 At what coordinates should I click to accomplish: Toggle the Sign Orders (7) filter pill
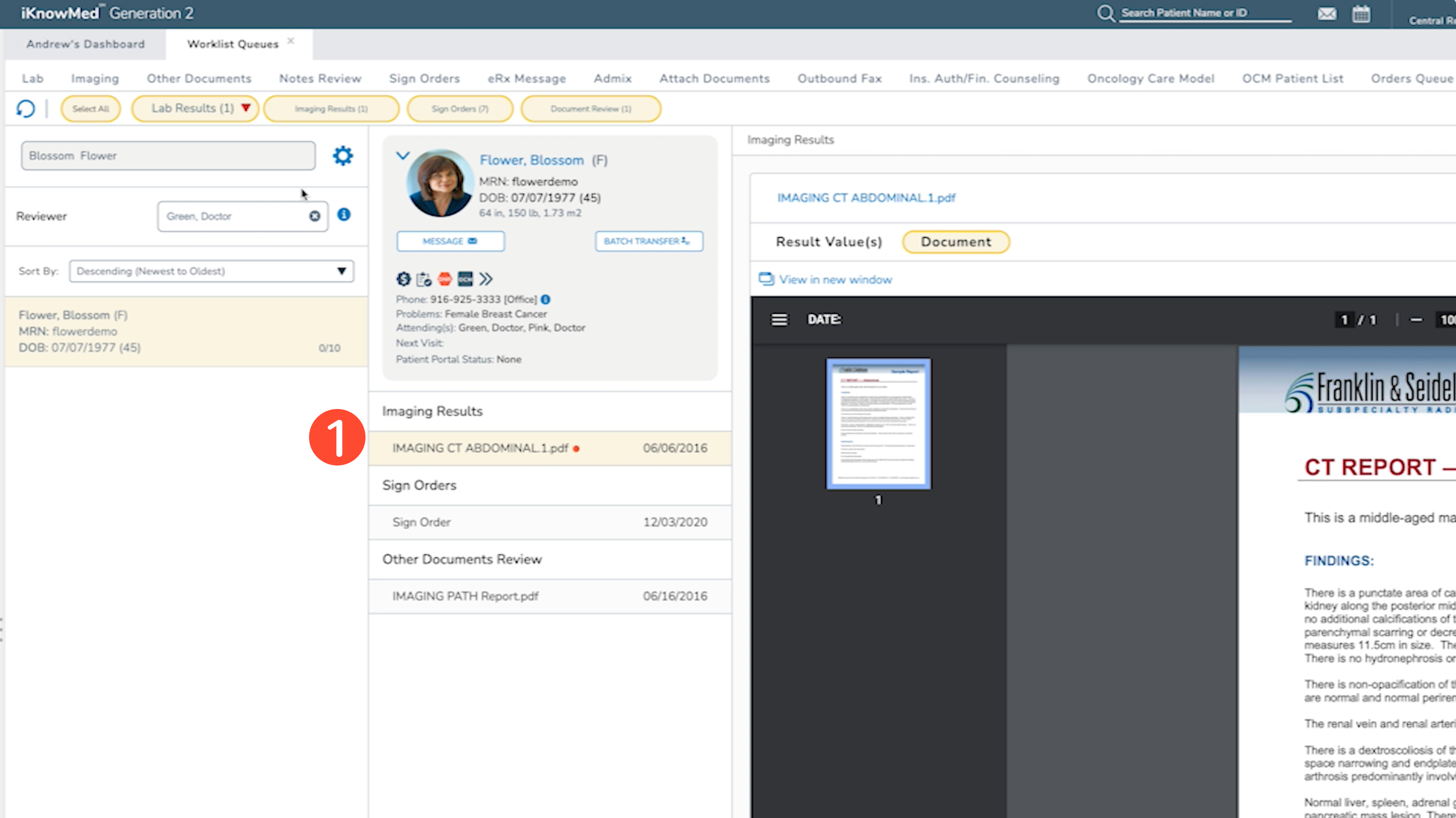459,109
